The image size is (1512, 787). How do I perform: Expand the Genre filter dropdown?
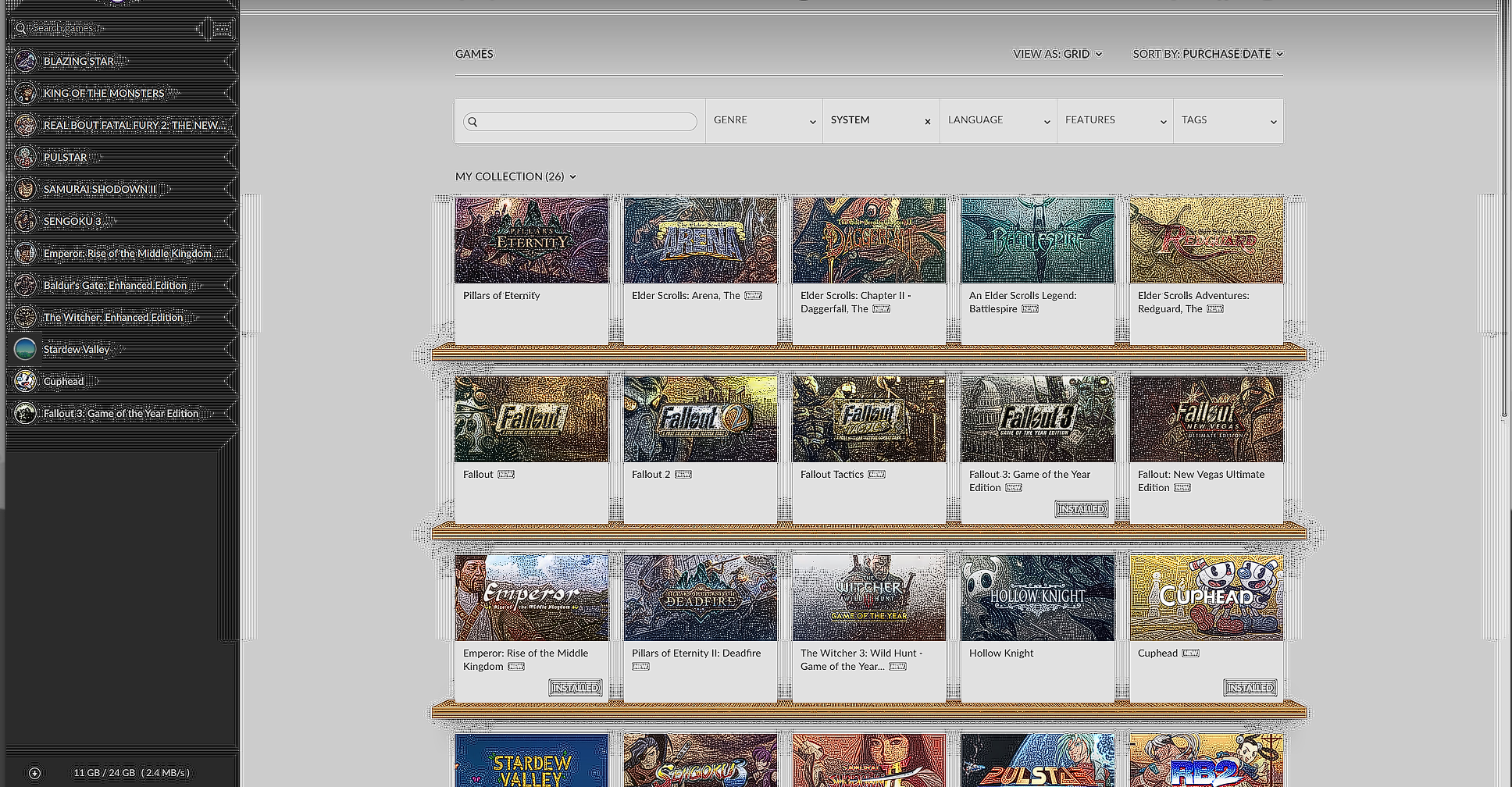(x=764, y=120)
